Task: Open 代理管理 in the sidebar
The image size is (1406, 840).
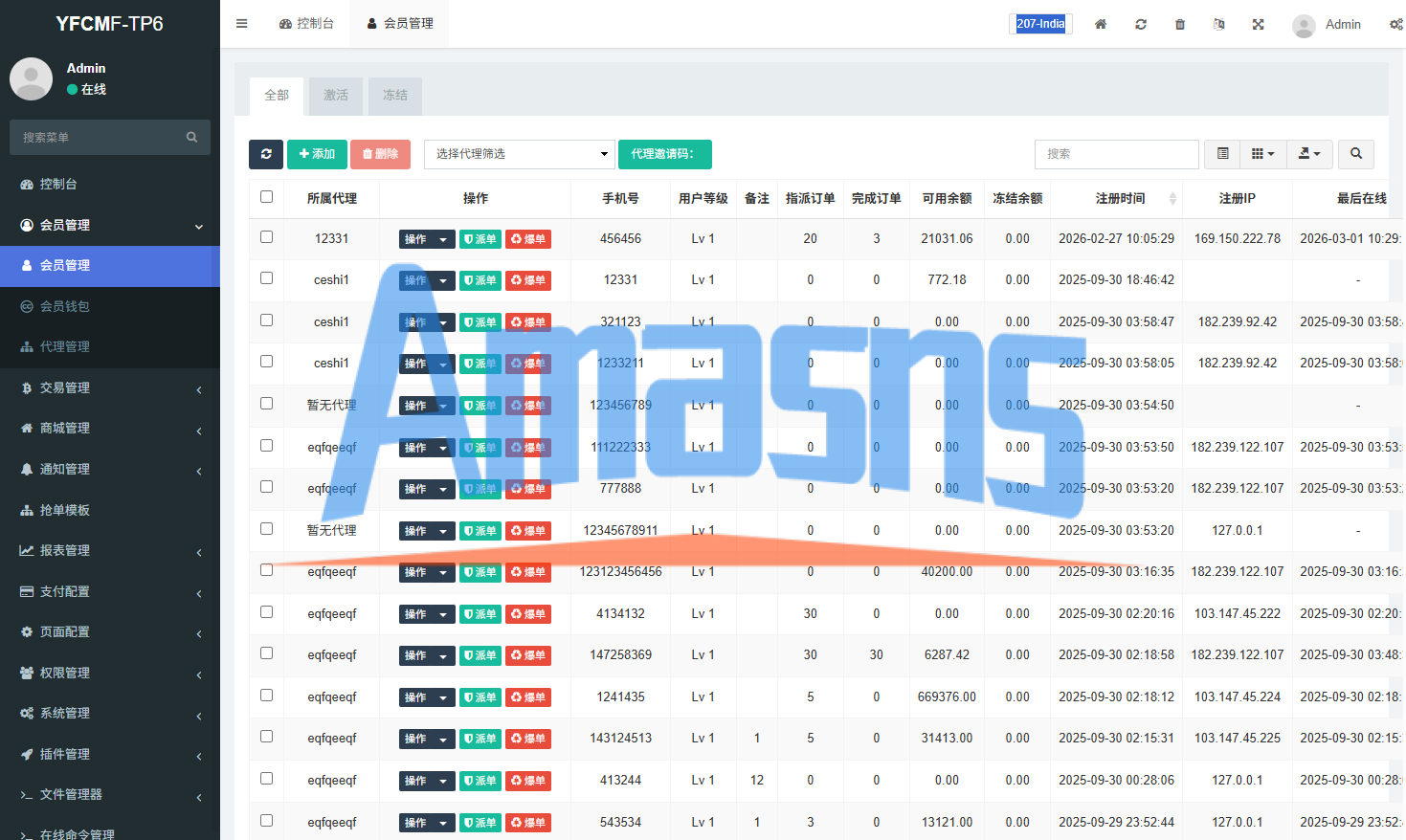Action: pyautogui.click(x=110, y=346)
